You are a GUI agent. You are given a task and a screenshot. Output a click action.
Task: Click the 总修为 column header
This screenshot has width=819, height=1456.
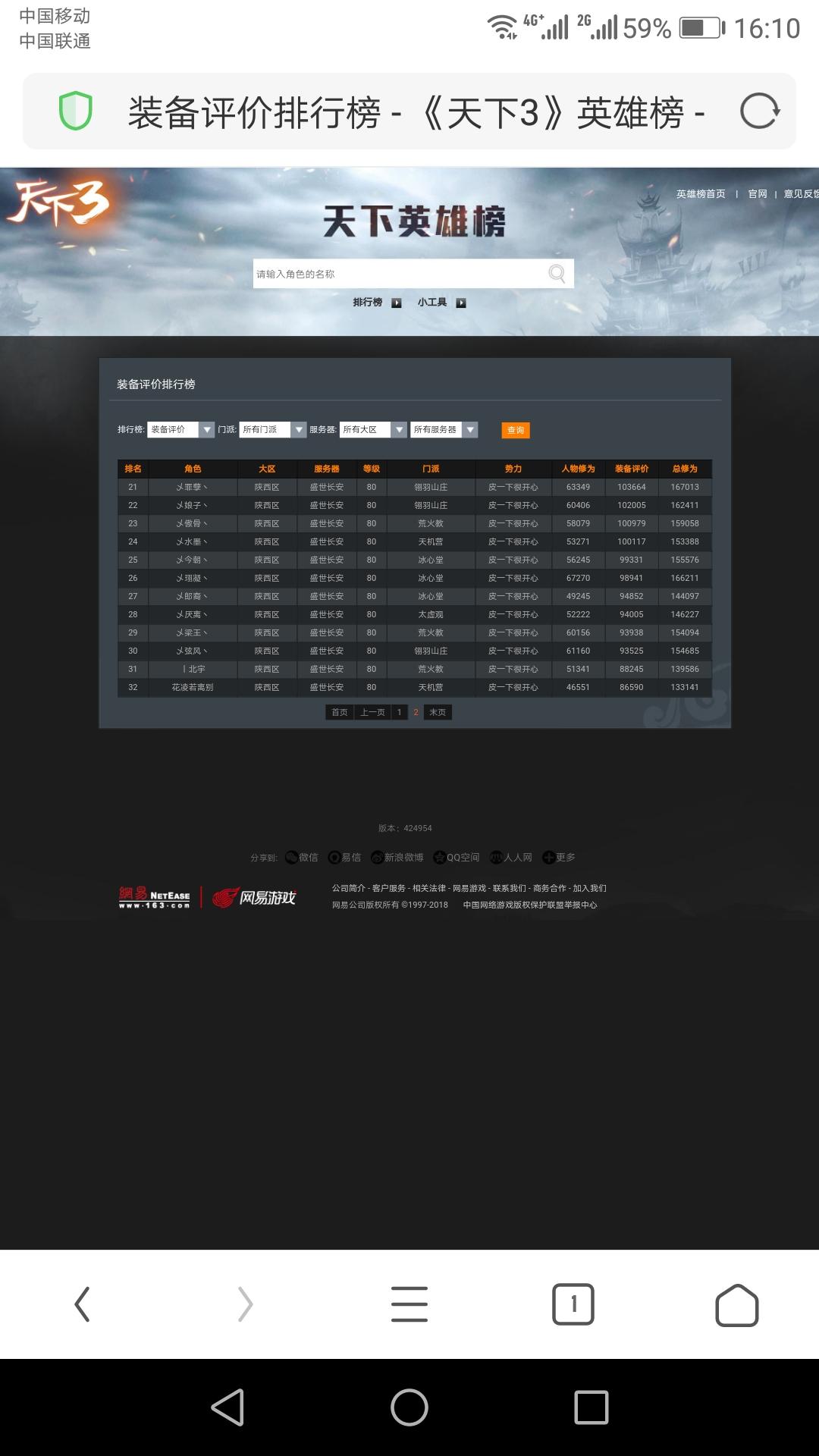(685, 469)
